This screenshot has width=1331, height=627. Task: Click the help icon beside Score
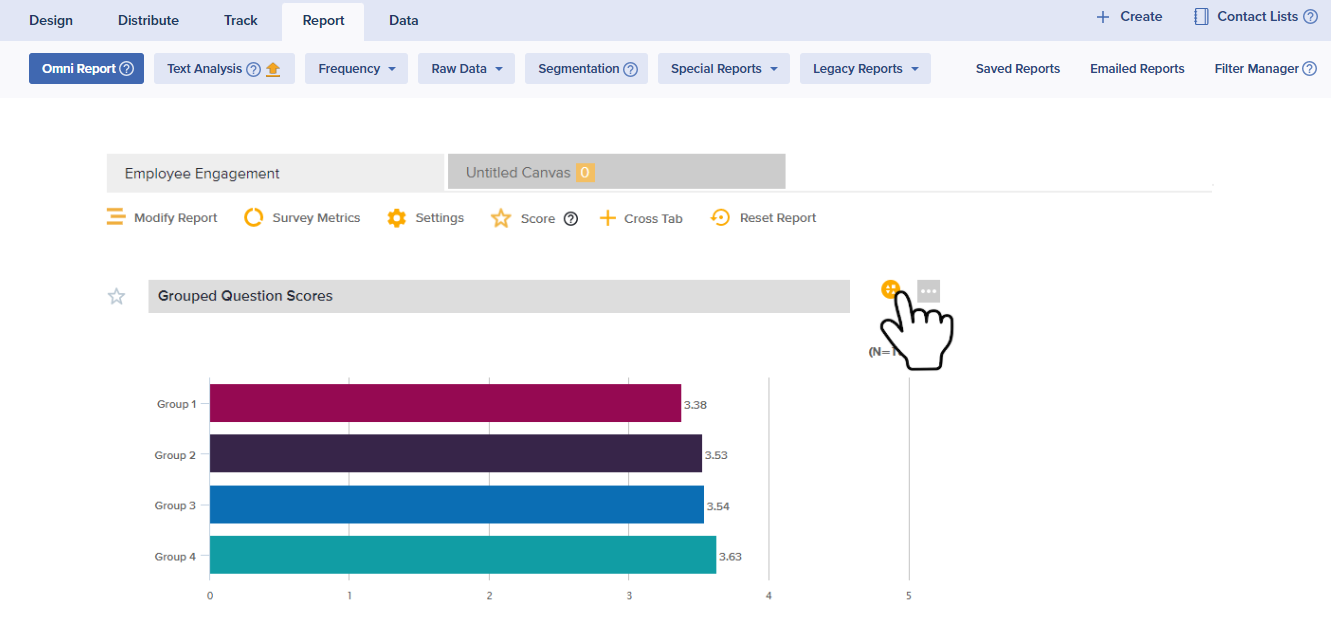pos(571,219)
